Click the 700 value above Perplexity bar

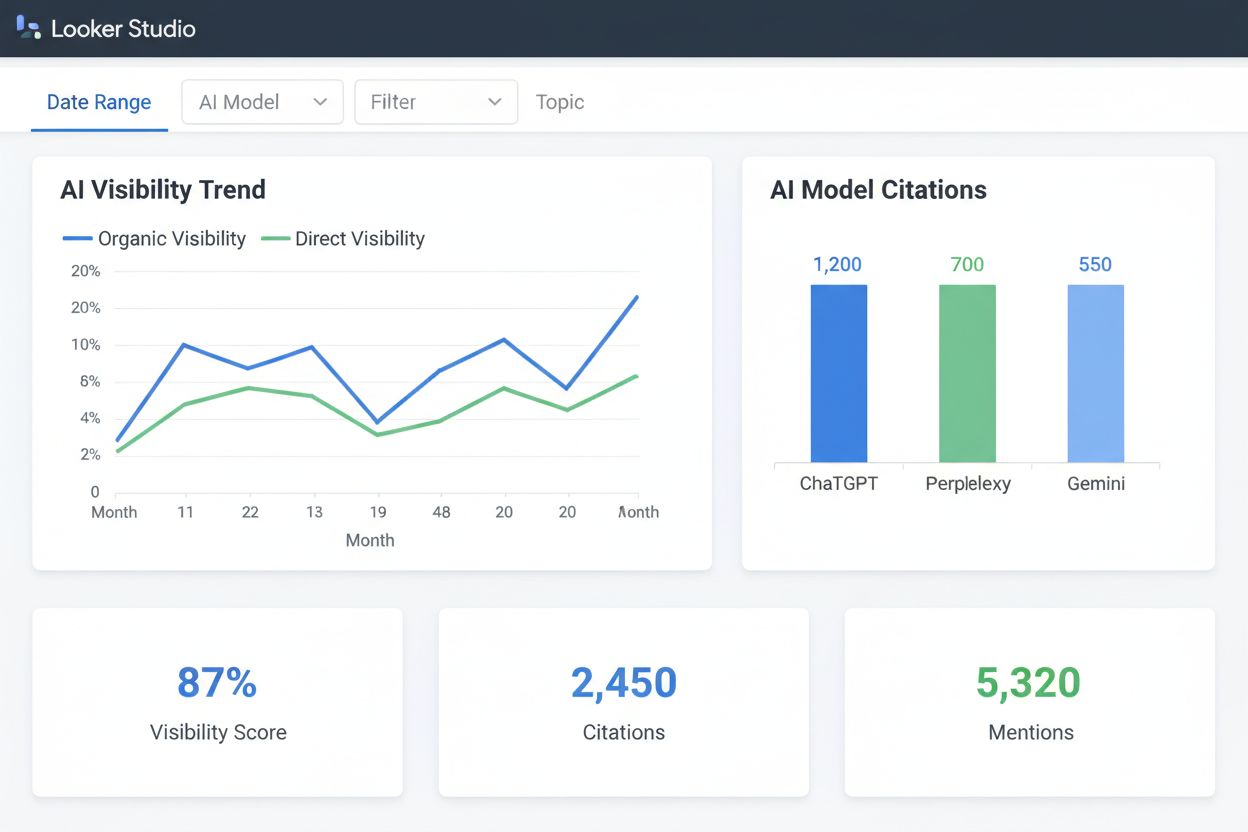click(966, 264)
